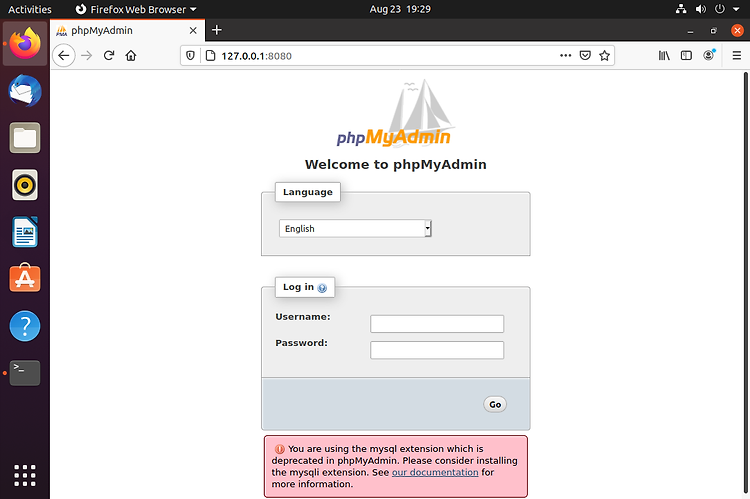Click the address bar URL 127.0.0.1:8080

click(x=256, y=56)
